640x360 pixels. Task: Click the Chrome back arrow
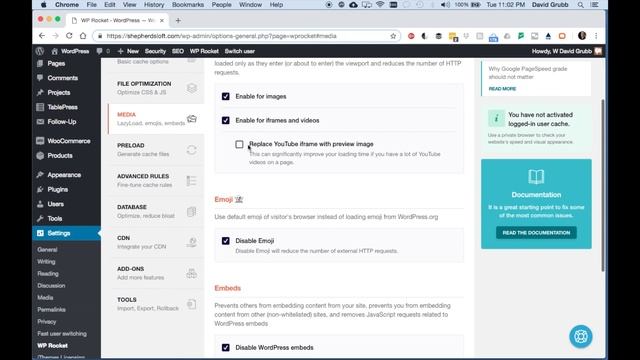[42, 36]
